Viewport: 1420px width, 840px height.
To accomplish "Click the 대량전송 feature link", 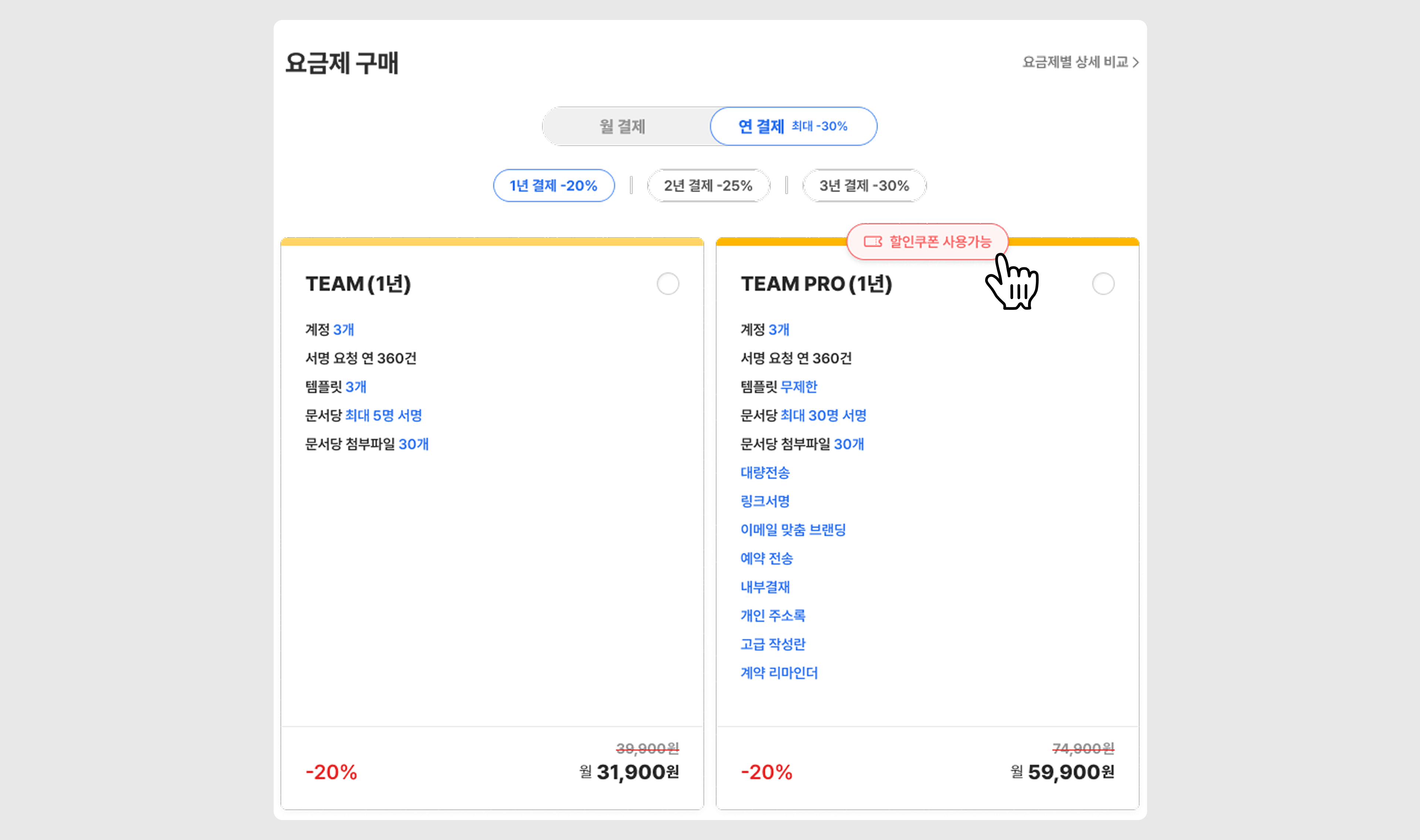I will point(765,472).
